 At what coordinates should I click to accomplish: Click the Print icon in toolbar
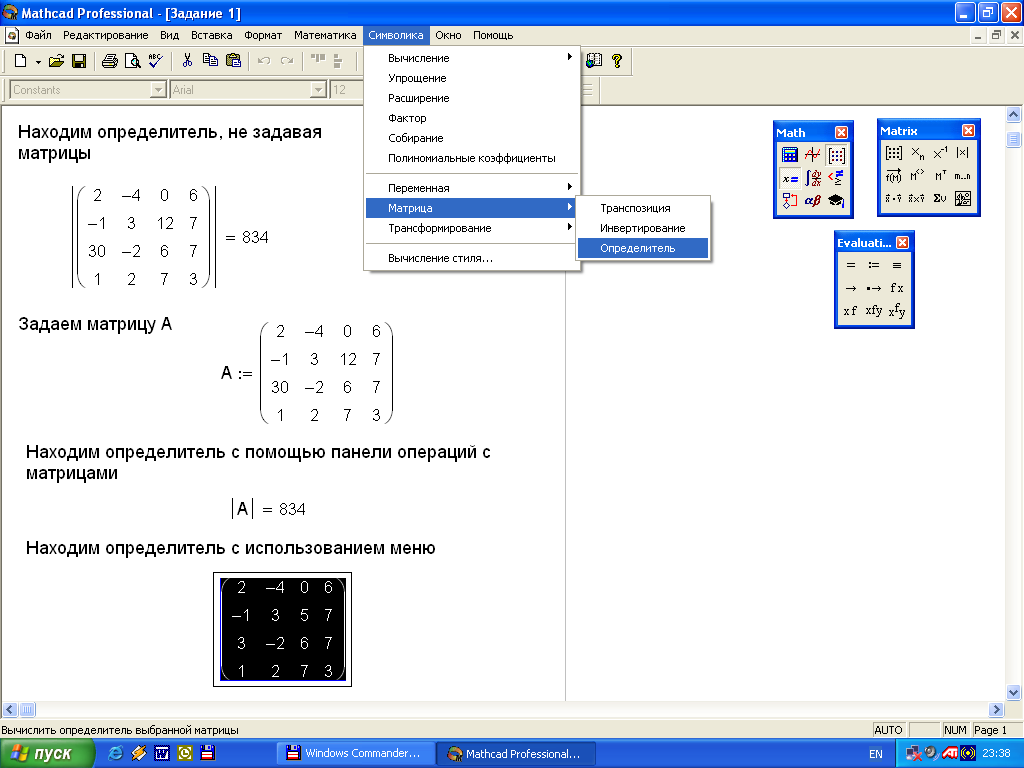(110, 61)
